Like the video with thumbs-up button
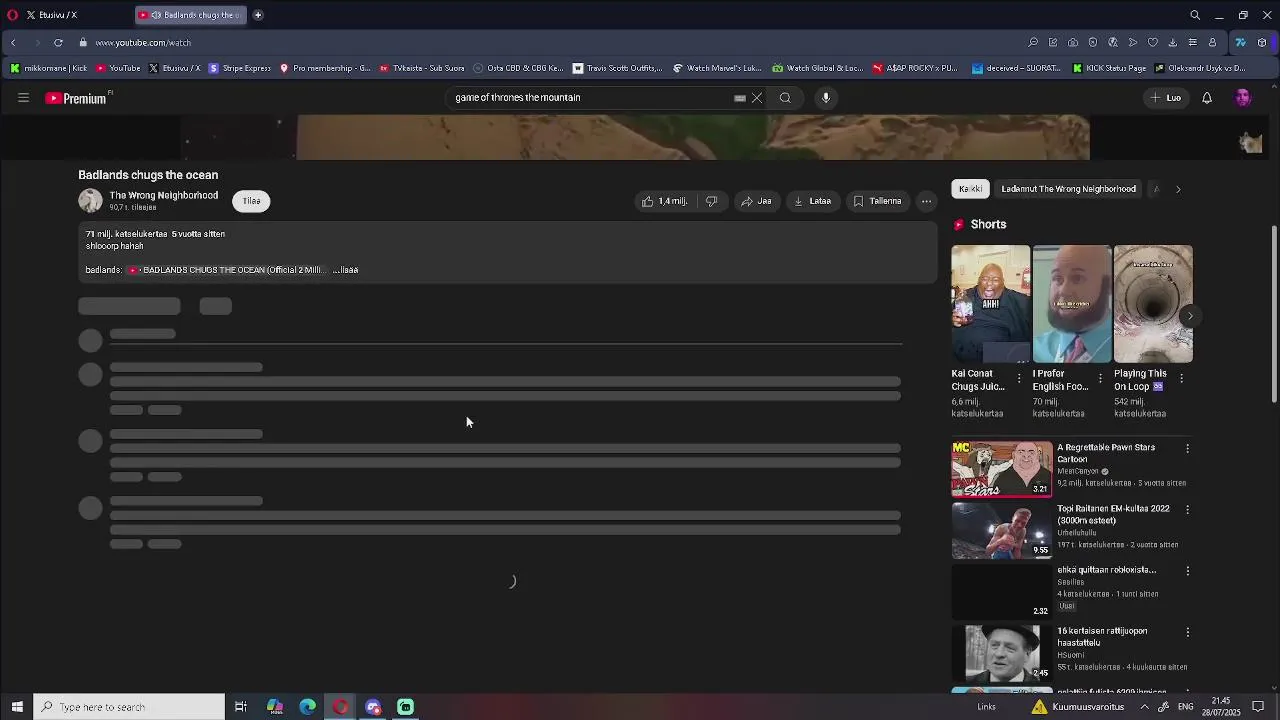1280x720 pixels. 664,201
